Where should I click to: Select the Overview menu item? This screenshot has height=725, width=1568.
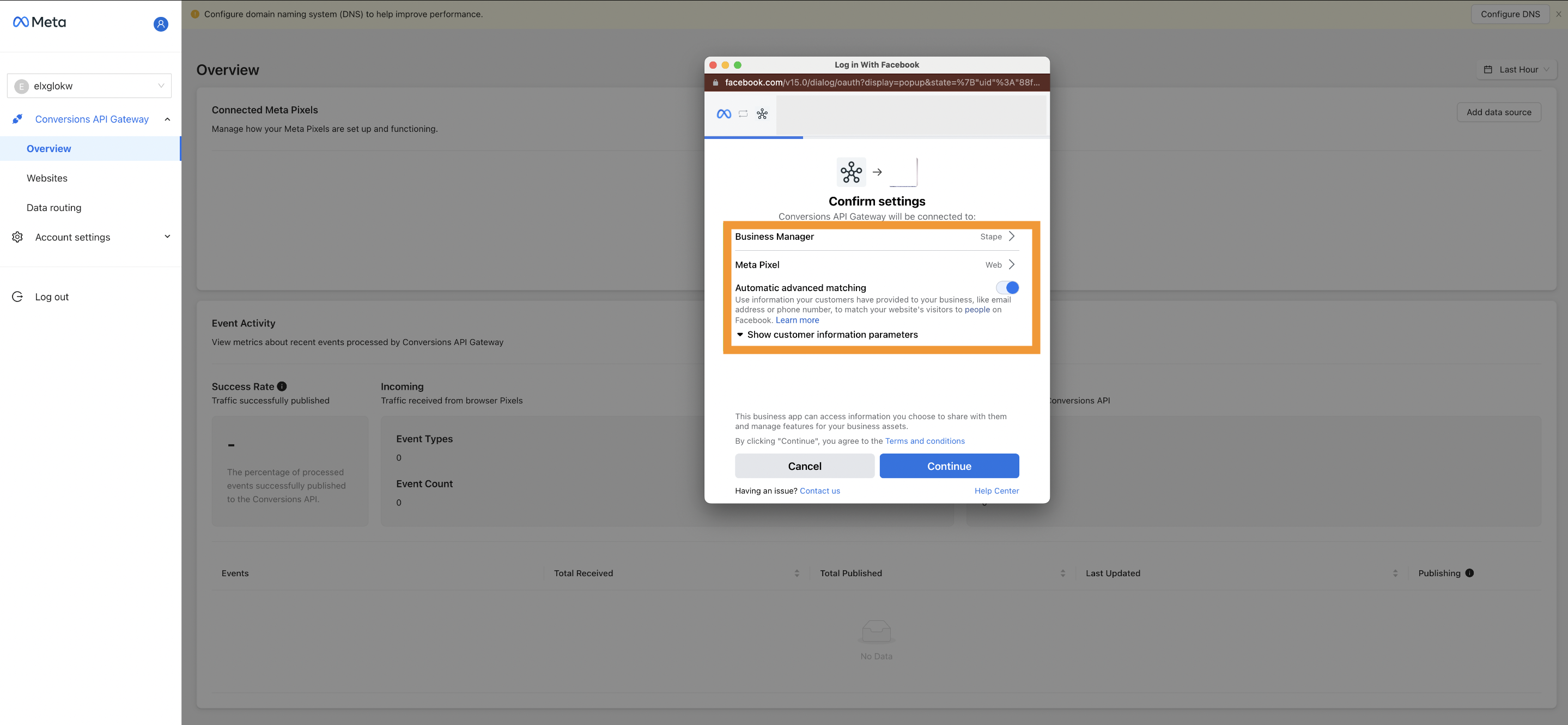click(90, 149)
